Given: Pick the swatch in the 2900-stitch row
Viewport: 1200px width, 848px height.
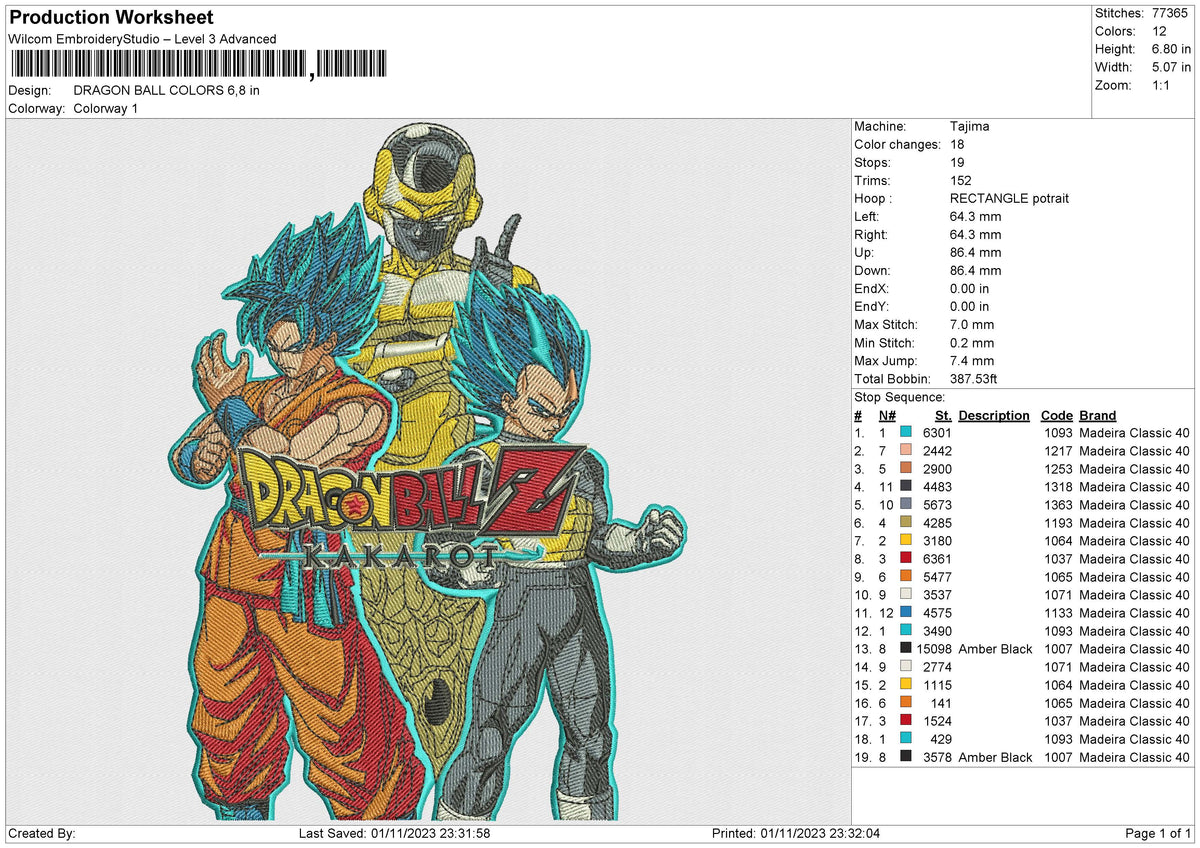Looking at the screenshot, I should pyautogui.click(x=906, y=469).
